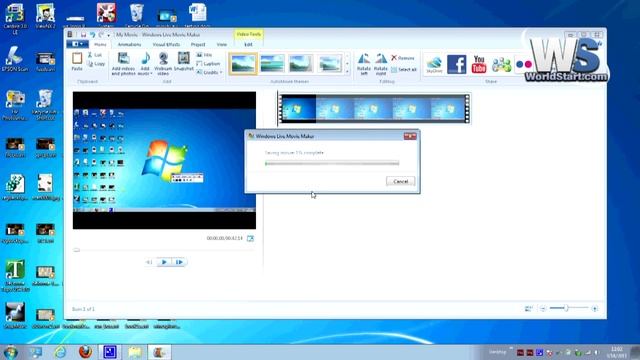
Task: Cancel the movie saving progress dialog
Action: (x=400, y=181)
